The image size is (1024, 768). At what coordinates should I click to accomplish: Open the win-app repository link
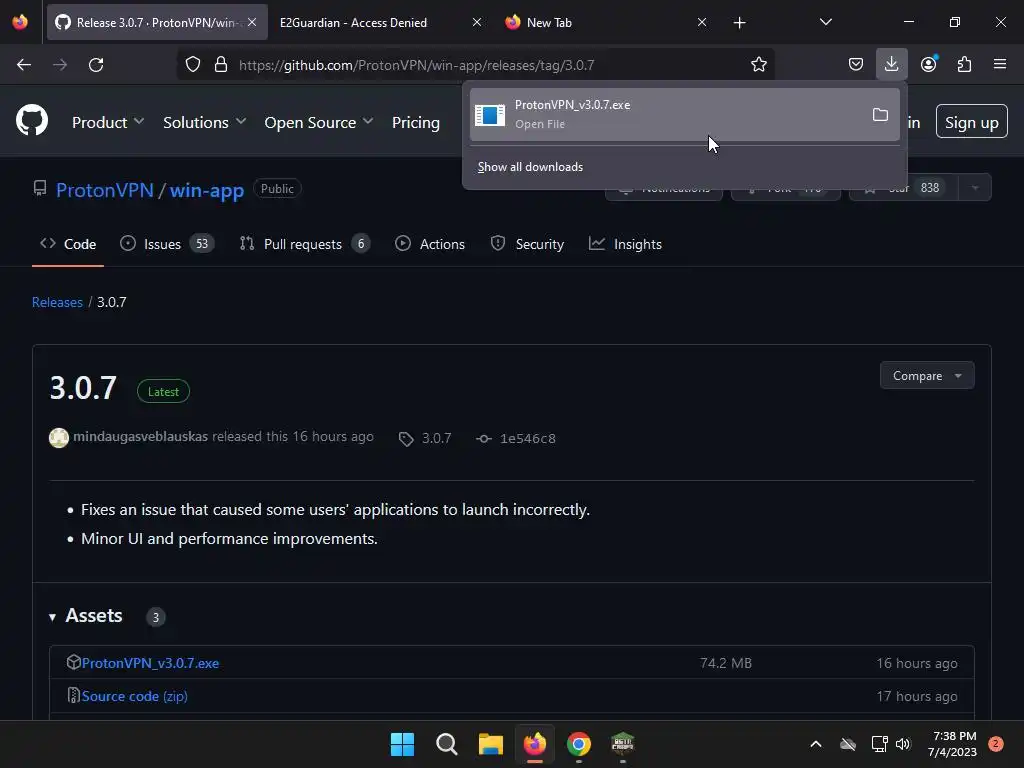tap(206, 190)
